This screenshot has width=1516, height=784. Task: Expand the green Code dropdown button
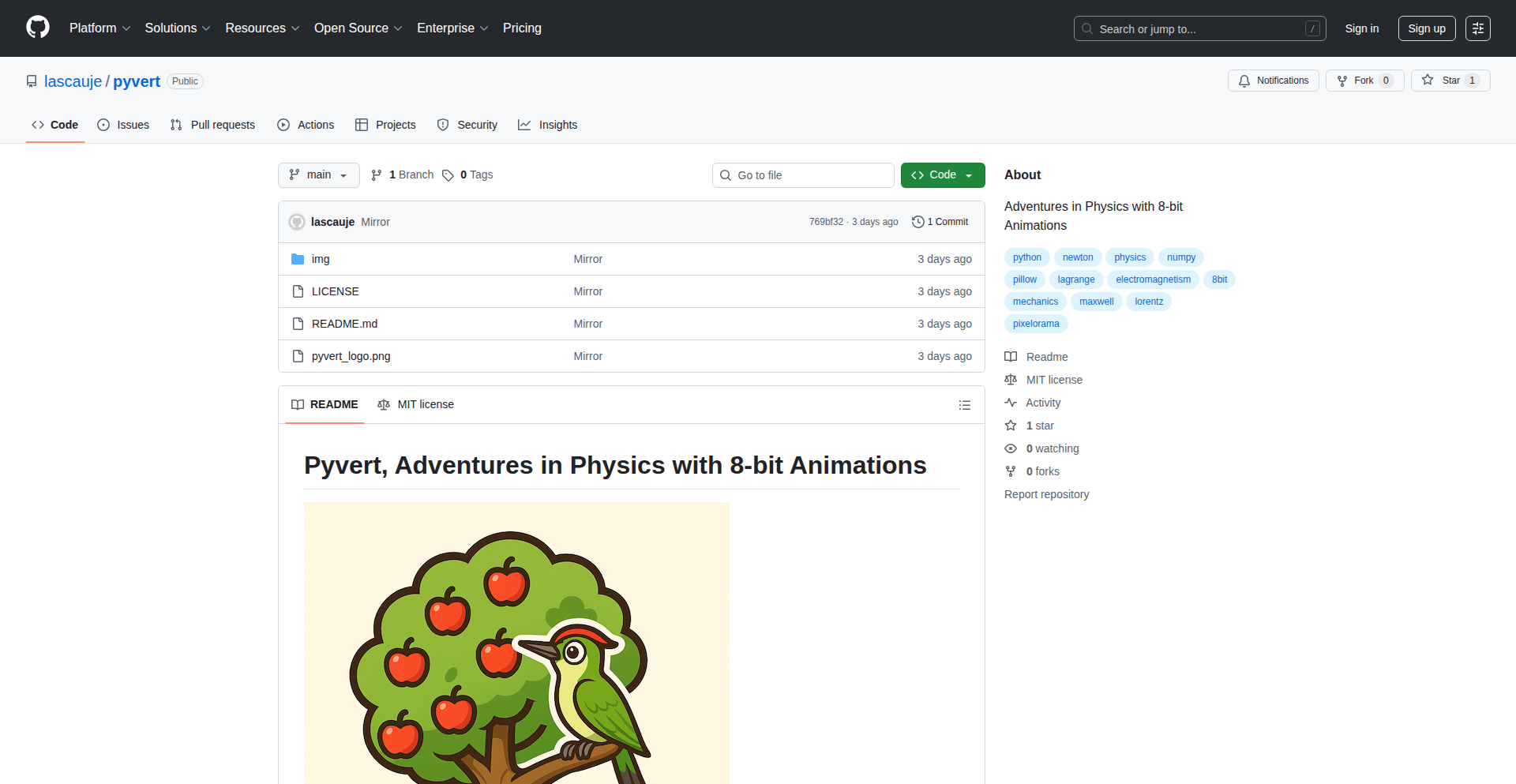[942, 175]
